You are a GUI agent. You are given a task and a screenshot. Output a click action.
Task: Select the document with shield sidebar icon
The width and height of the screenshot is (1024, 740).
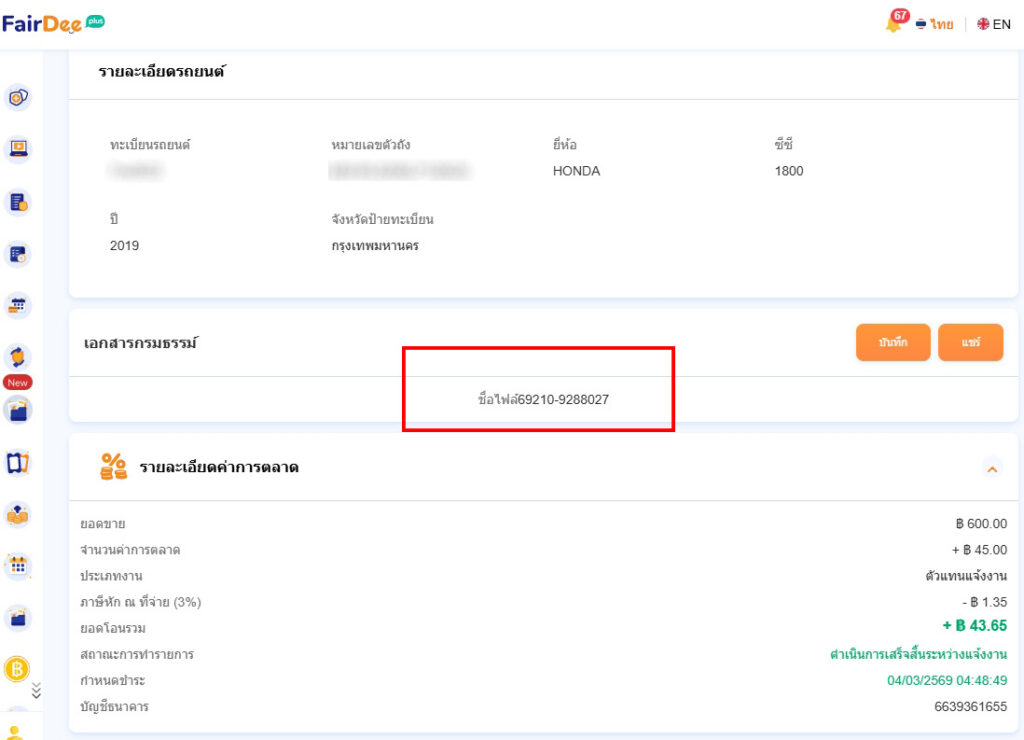pos(19,202)
